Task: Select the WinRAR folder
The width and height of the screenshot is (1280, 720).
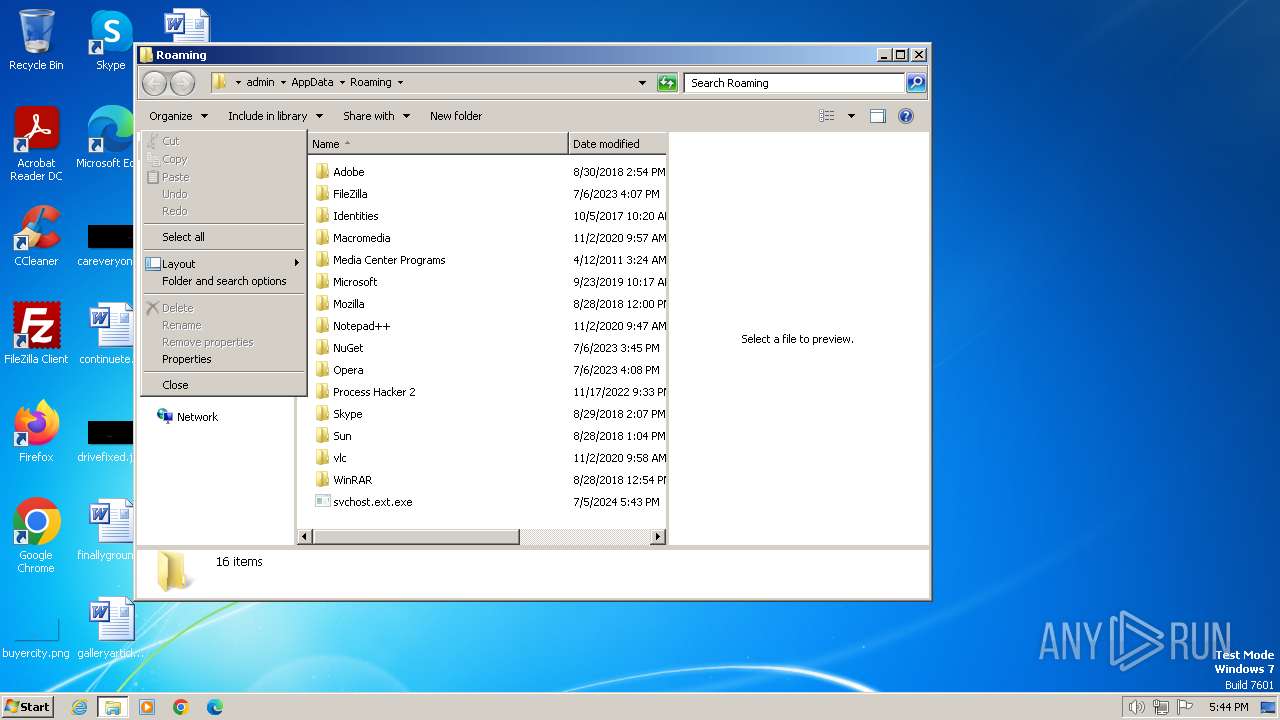Action: (352, 480)
